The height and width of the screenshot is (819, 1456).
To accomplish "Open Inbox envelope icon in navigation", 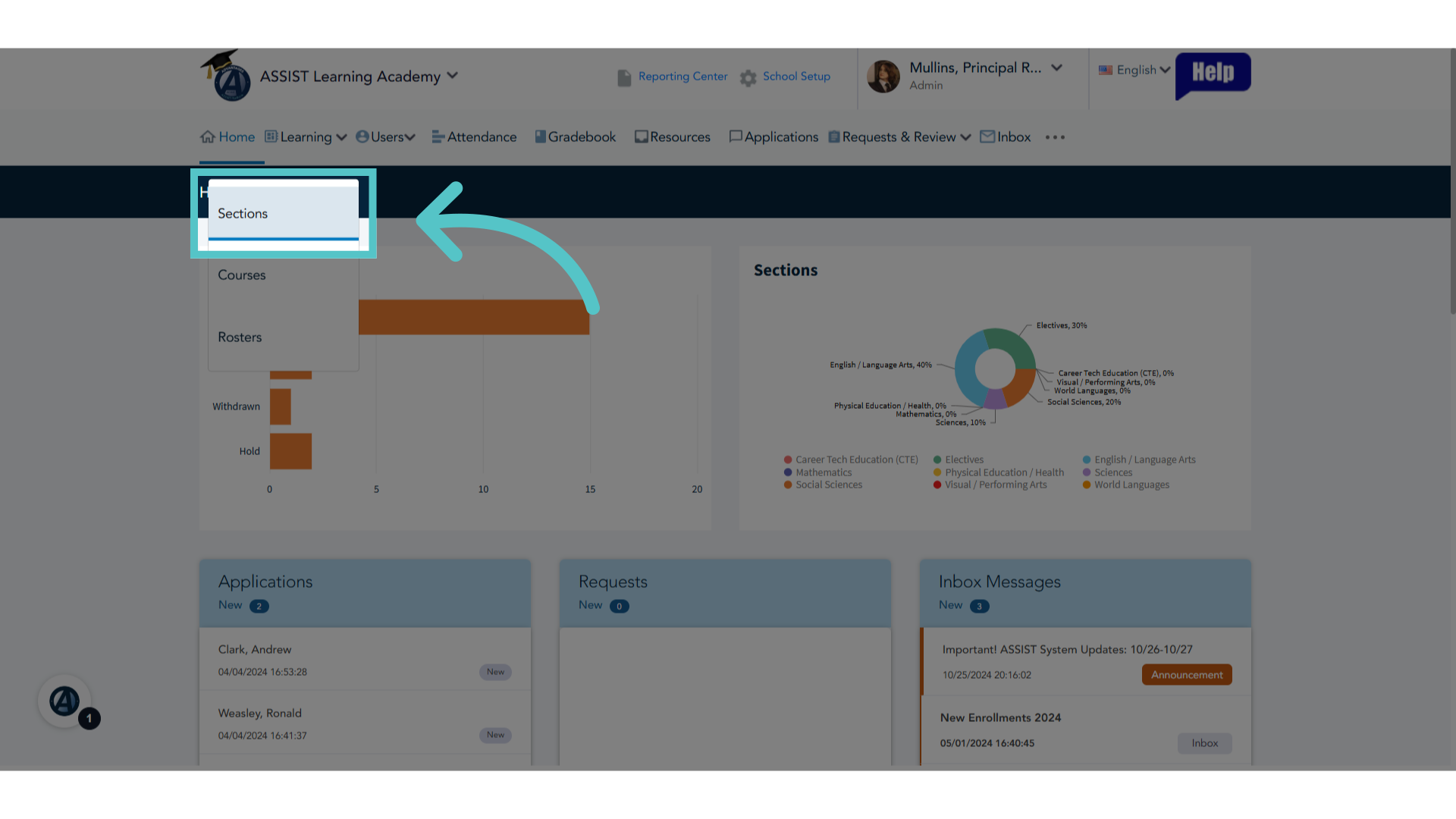I will pos(987,136).
